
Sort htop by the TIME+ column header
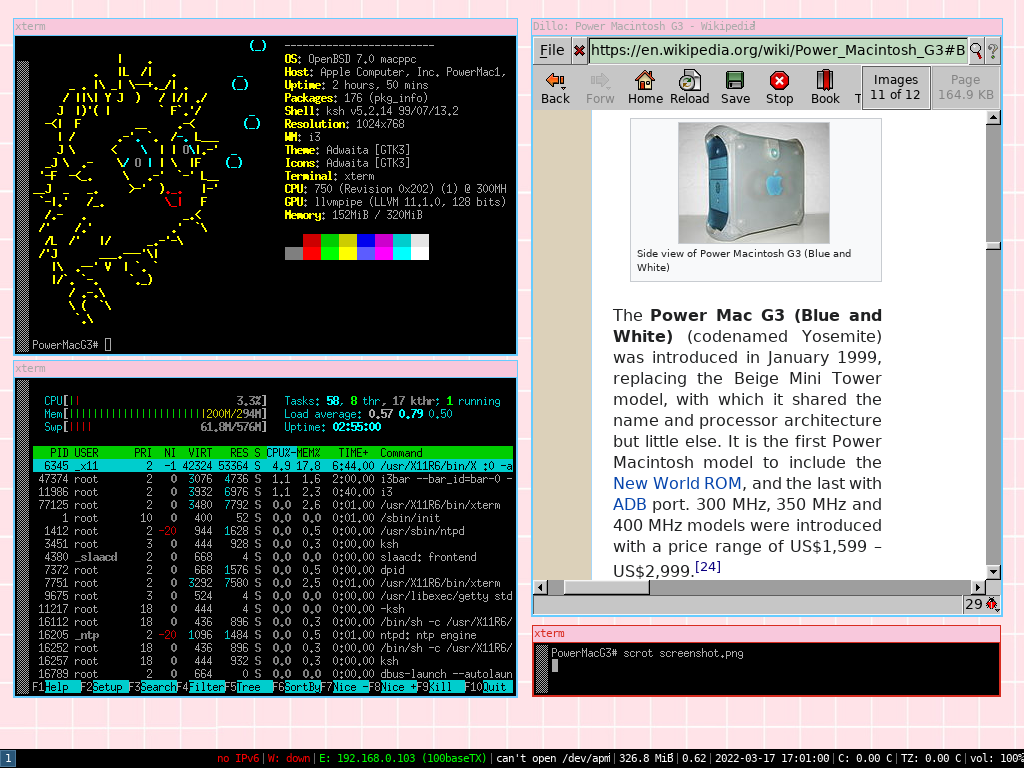353,453
